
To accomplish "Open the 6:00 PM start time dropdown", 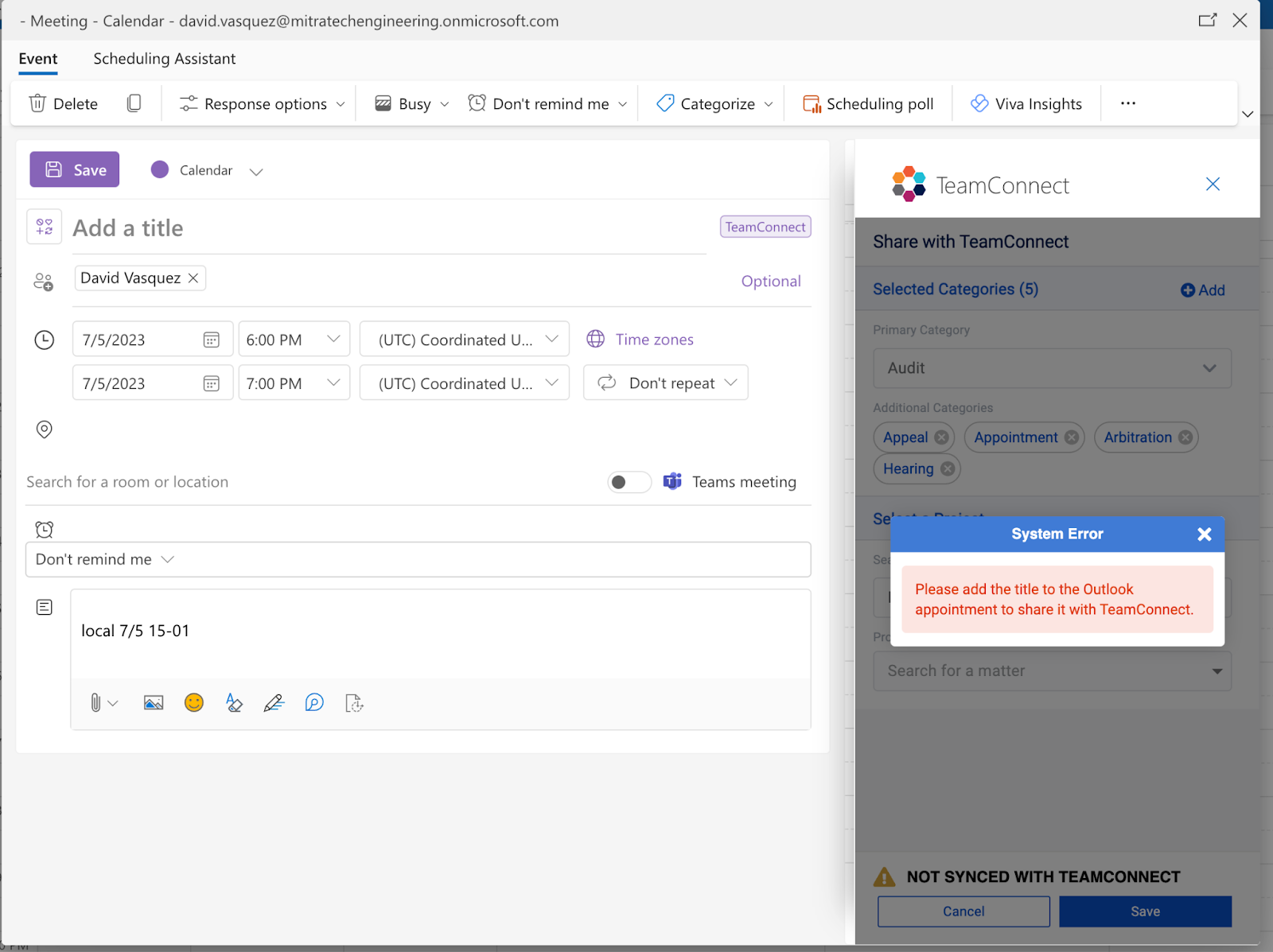I will pos(294,339).
